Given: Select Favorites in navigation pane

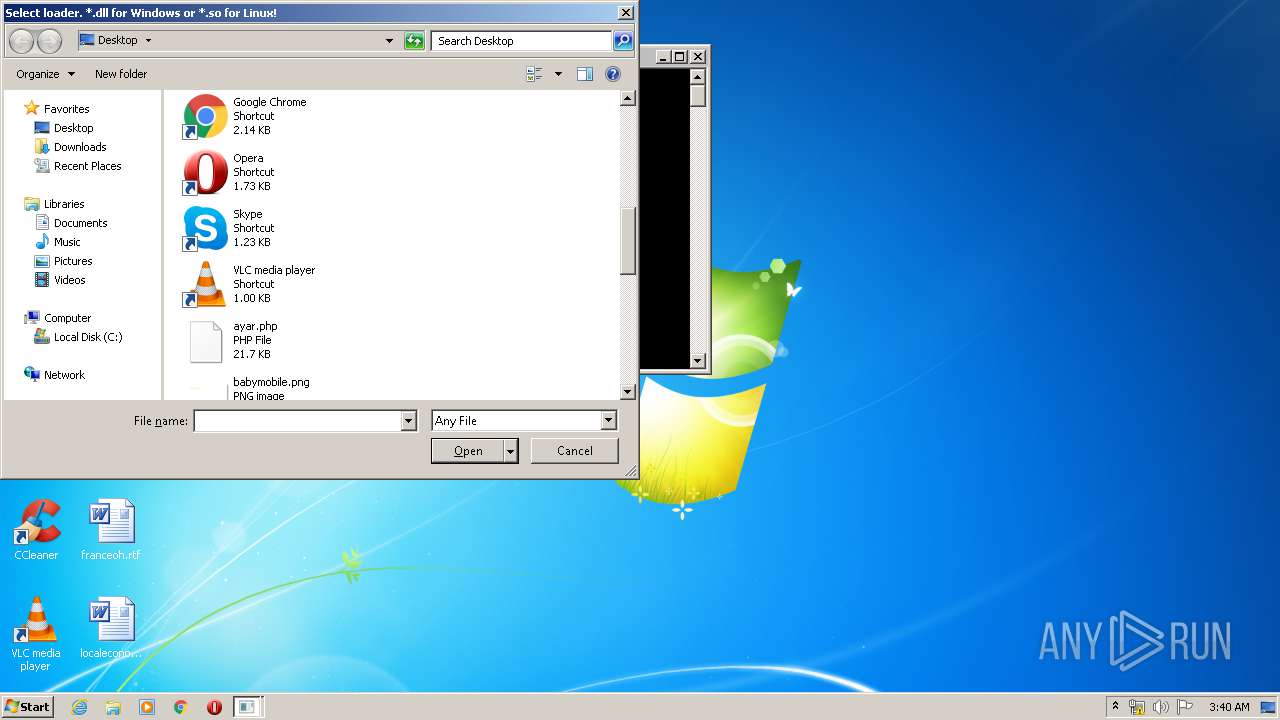Looking at the screenshot, I should (66, 109).
